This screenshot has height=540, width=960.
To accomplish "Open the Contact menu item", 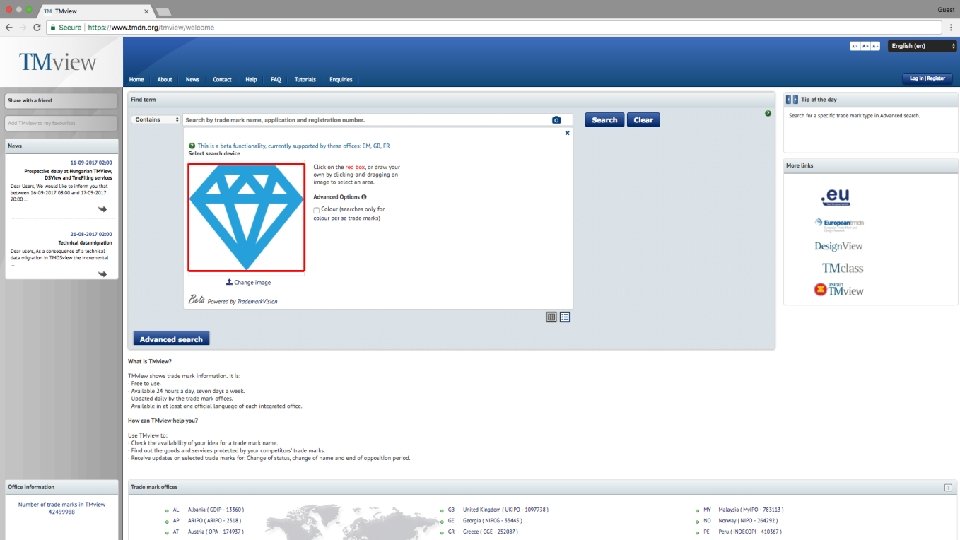I will [x=222, y=80].
